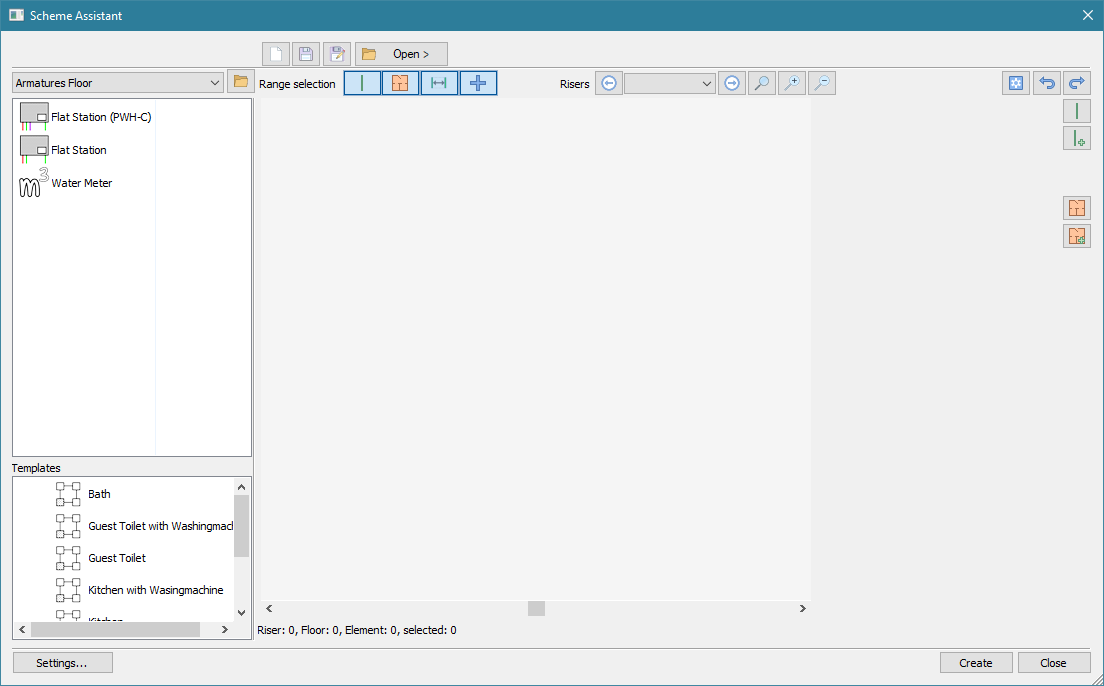Viewport: 1104px width, 686px height.
Task: Click the Undo arrow icon
Action: coord(1047,83)
